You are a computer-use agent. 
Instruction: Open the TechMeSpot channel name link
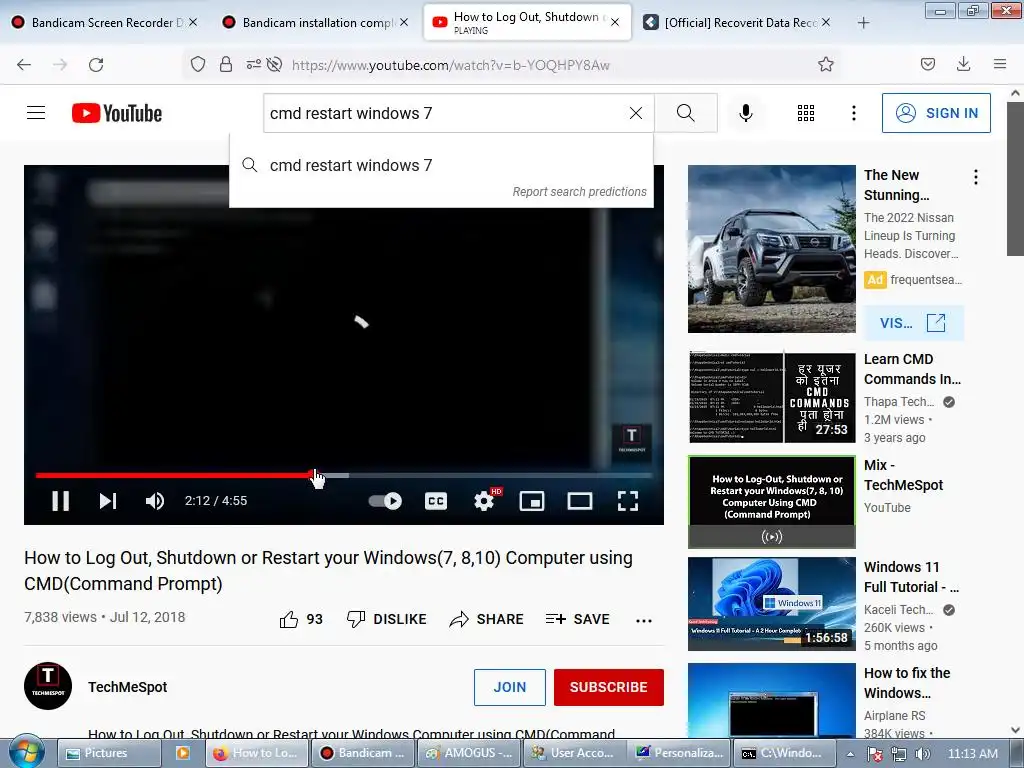click(127, 687)
